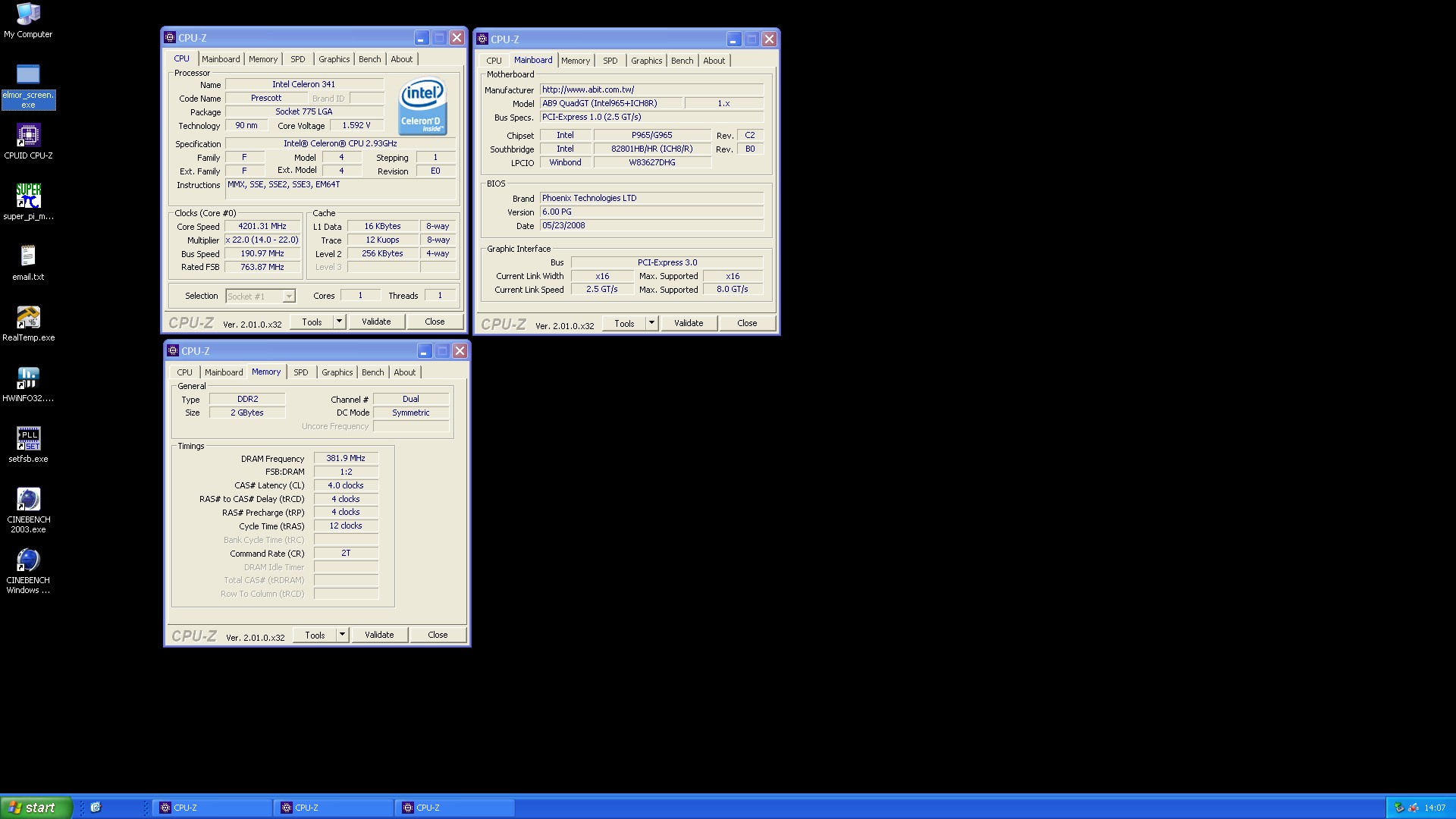Switch to Memory tab in CPU window
The width and height of the screenshot is (1456, 819).
point(263,59)
